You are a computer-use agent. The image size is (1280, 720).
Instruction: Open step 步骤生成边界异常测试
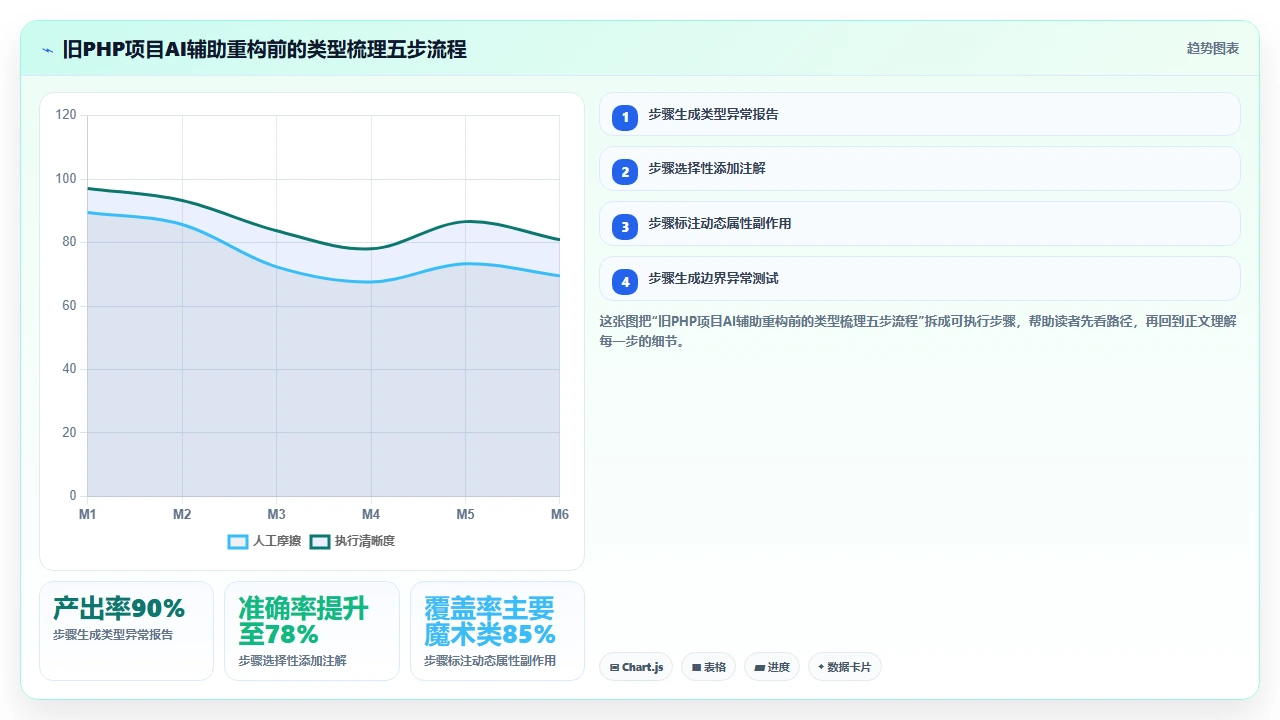pyautogui.click(x=920, y=279)
